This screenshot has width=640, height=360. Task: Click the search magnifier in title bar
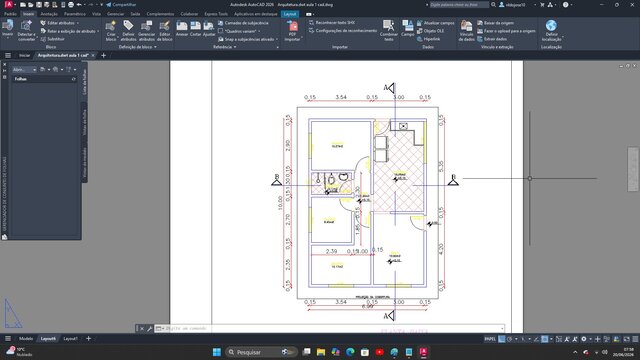[x=493, y=4]
